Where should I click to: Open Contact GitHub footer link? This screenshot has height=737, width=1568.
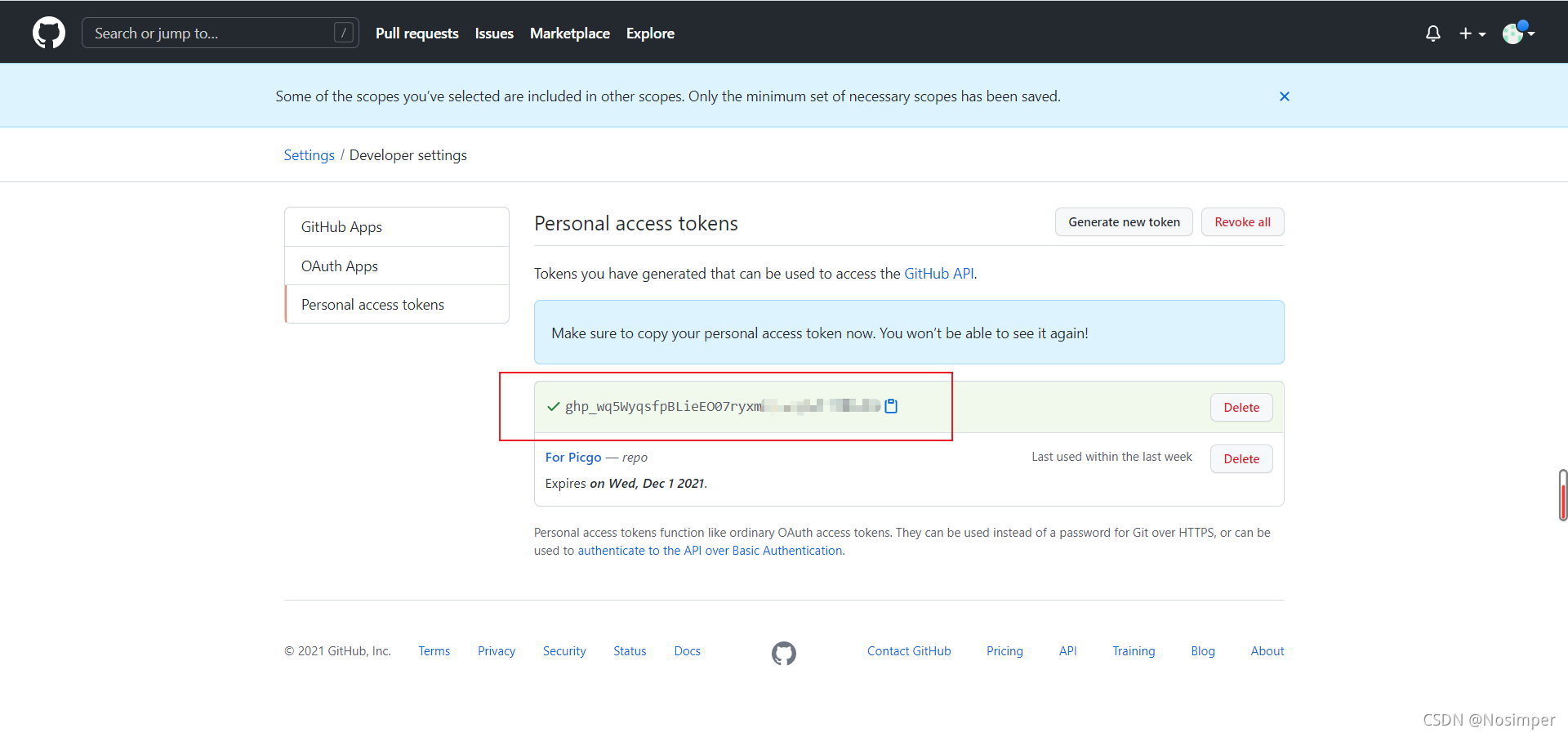click(909, 651)
